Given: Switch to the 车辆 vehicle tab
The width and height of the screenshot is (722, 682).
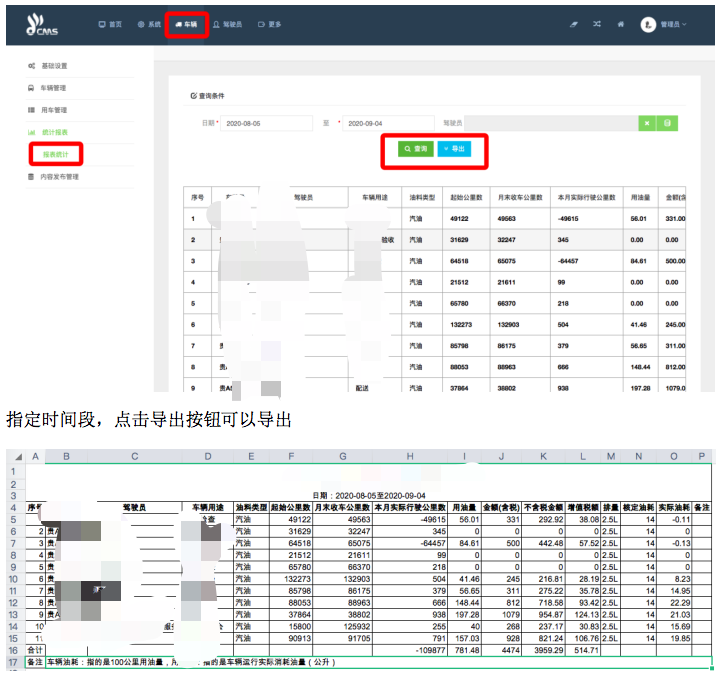Looking at the screenshot, I should (186, 24).
